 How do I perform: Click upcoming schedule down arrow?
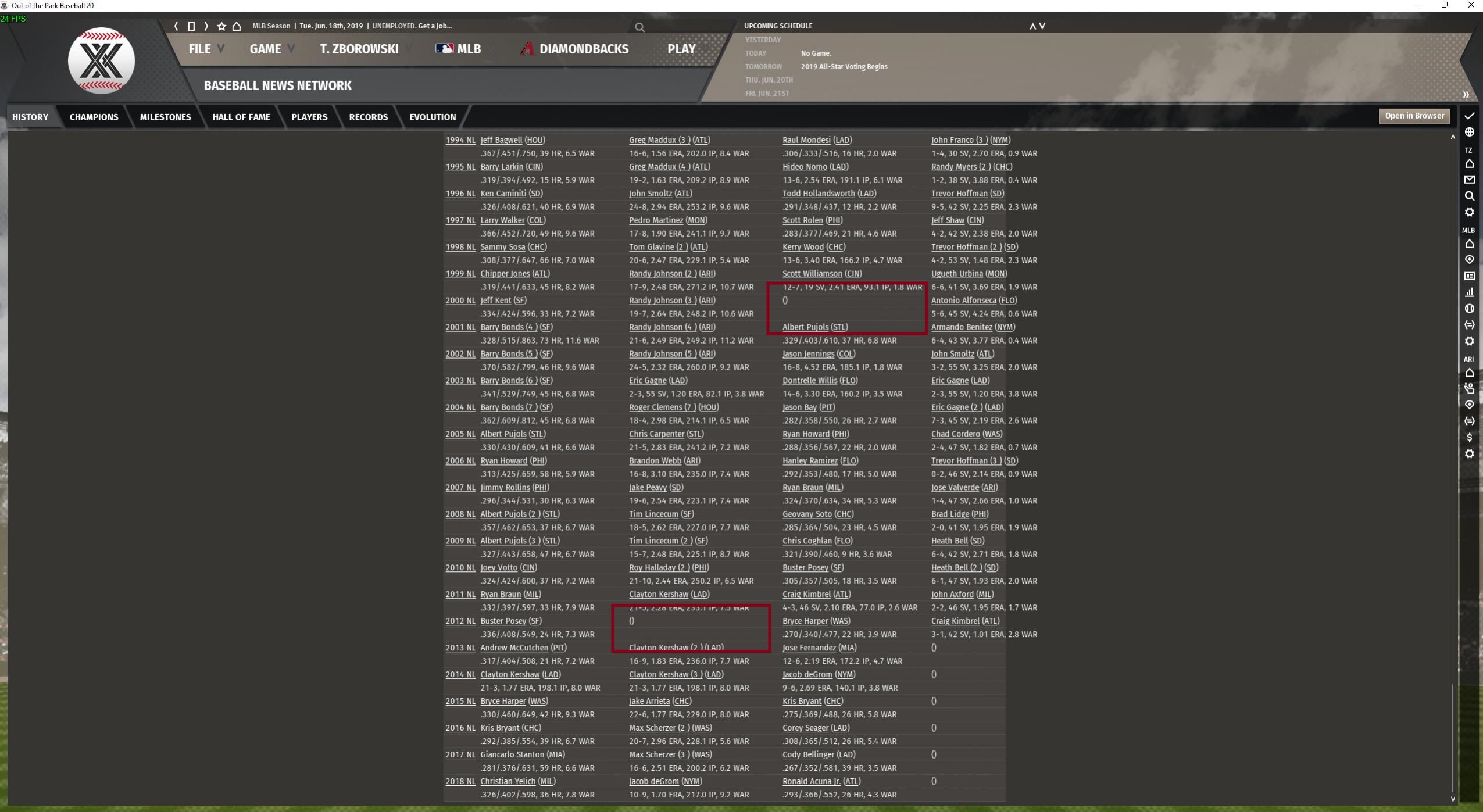(x=1042, y=26)
